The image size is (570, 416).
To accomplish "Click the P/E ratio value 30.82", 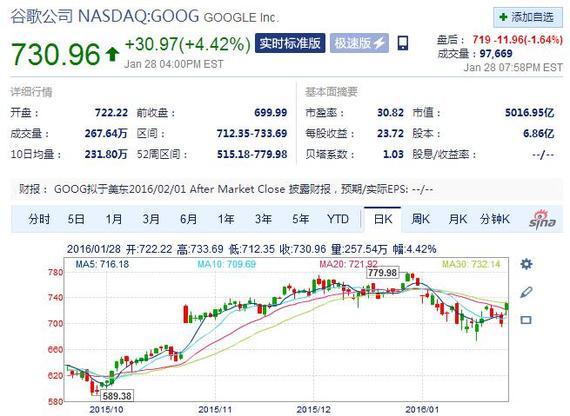I will (390, 113).
